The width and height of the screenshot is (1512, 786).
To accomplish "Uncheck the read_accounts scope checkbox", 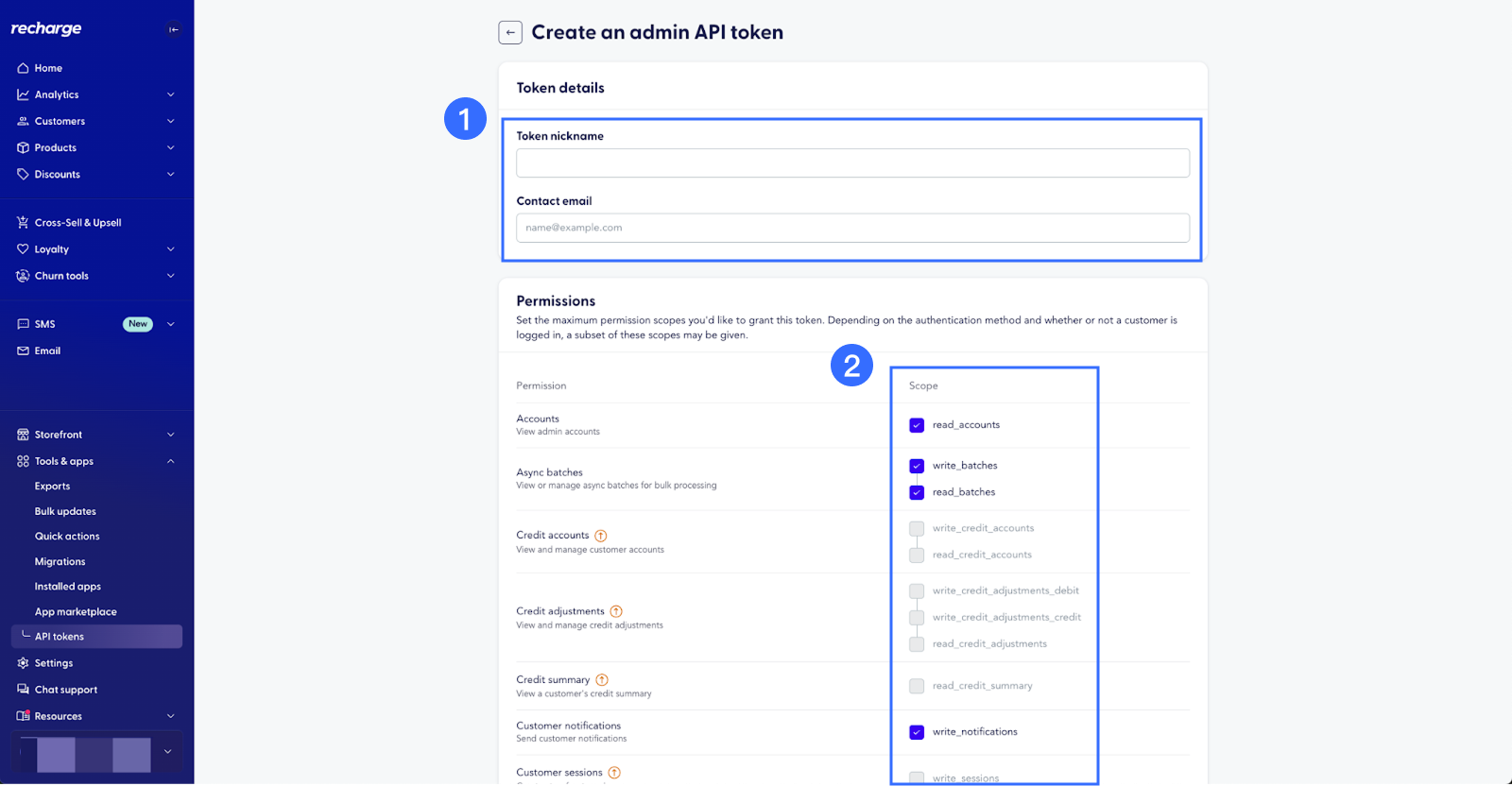I will (x=917, y=425).
